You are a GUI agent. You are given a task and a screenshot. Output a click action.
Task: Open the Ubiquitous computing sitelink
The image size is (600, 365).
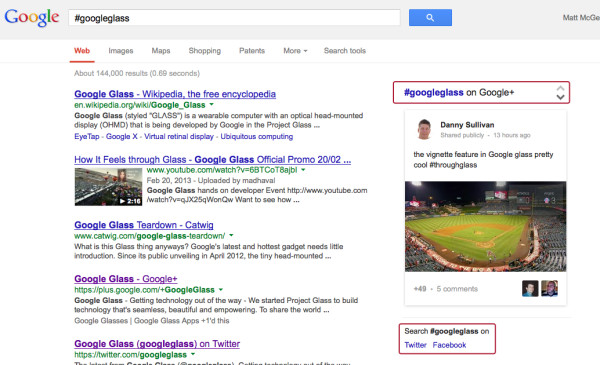click(257, 136)
